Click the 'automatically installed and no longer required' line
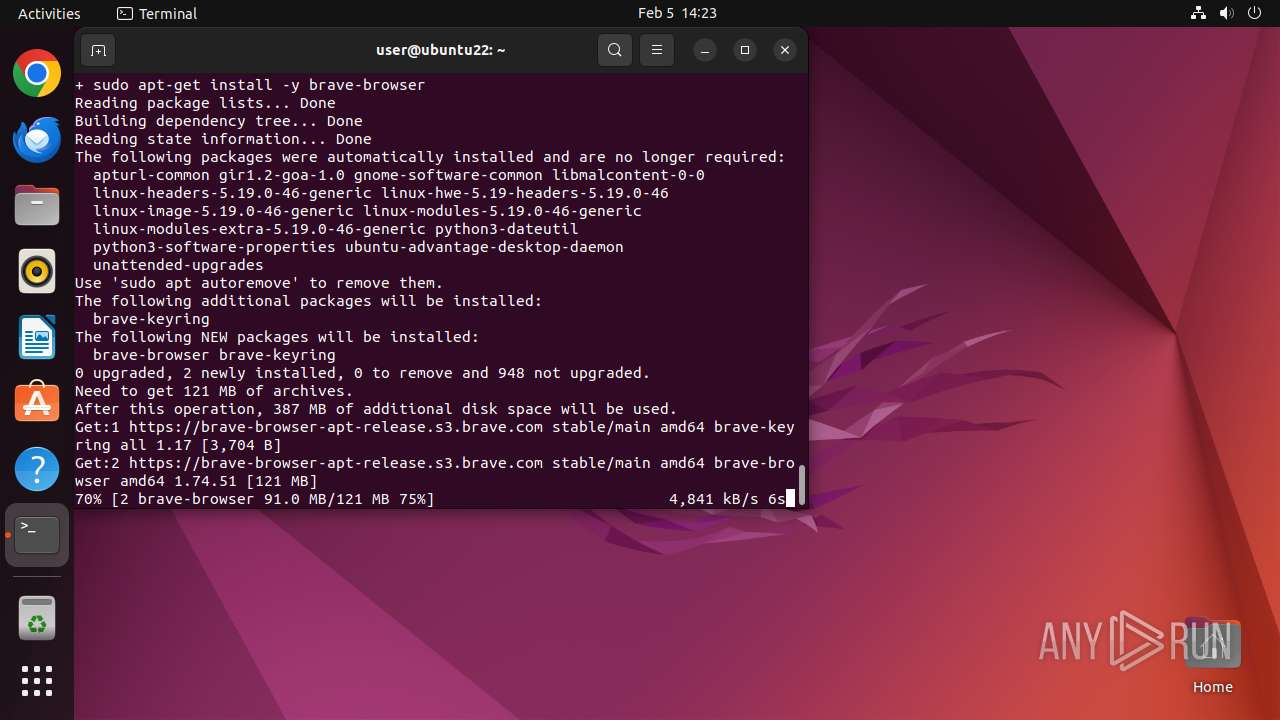The height and width of the screenshot is (720, 1280). [430, 157]
